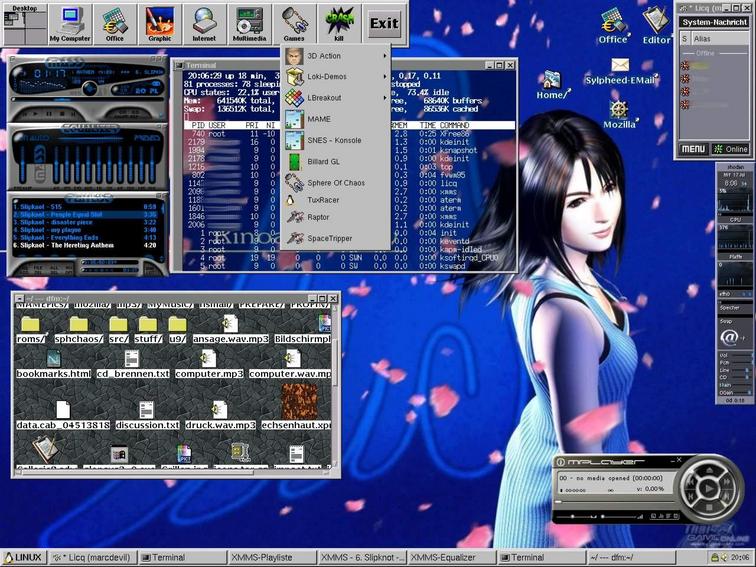Viewport: 756px width, 567px height.
Task: Click the Games launcher icon
Action: [x=294, y=24]
